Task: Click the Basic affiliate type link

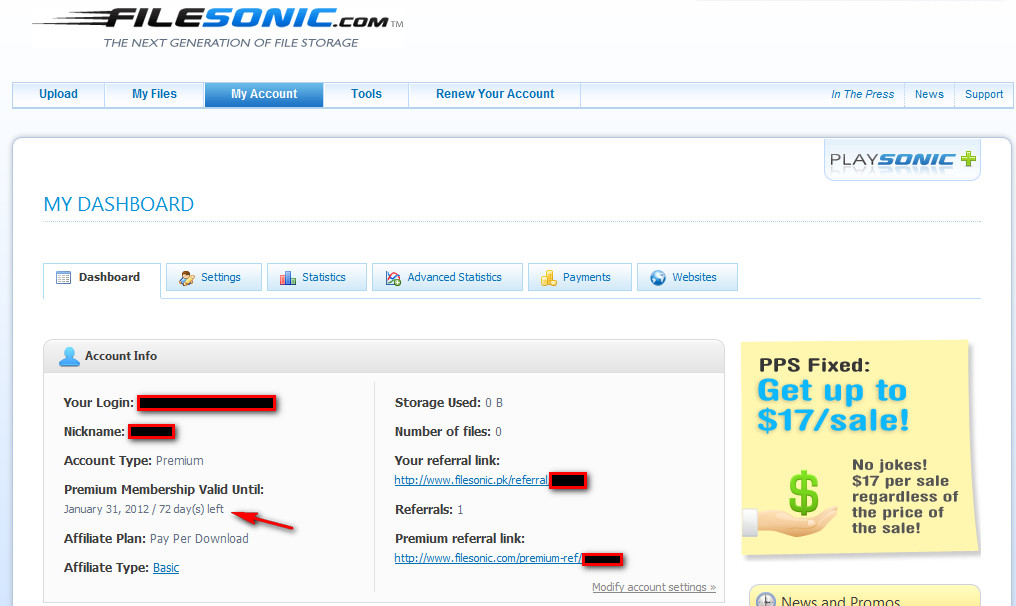Action: 166,568
